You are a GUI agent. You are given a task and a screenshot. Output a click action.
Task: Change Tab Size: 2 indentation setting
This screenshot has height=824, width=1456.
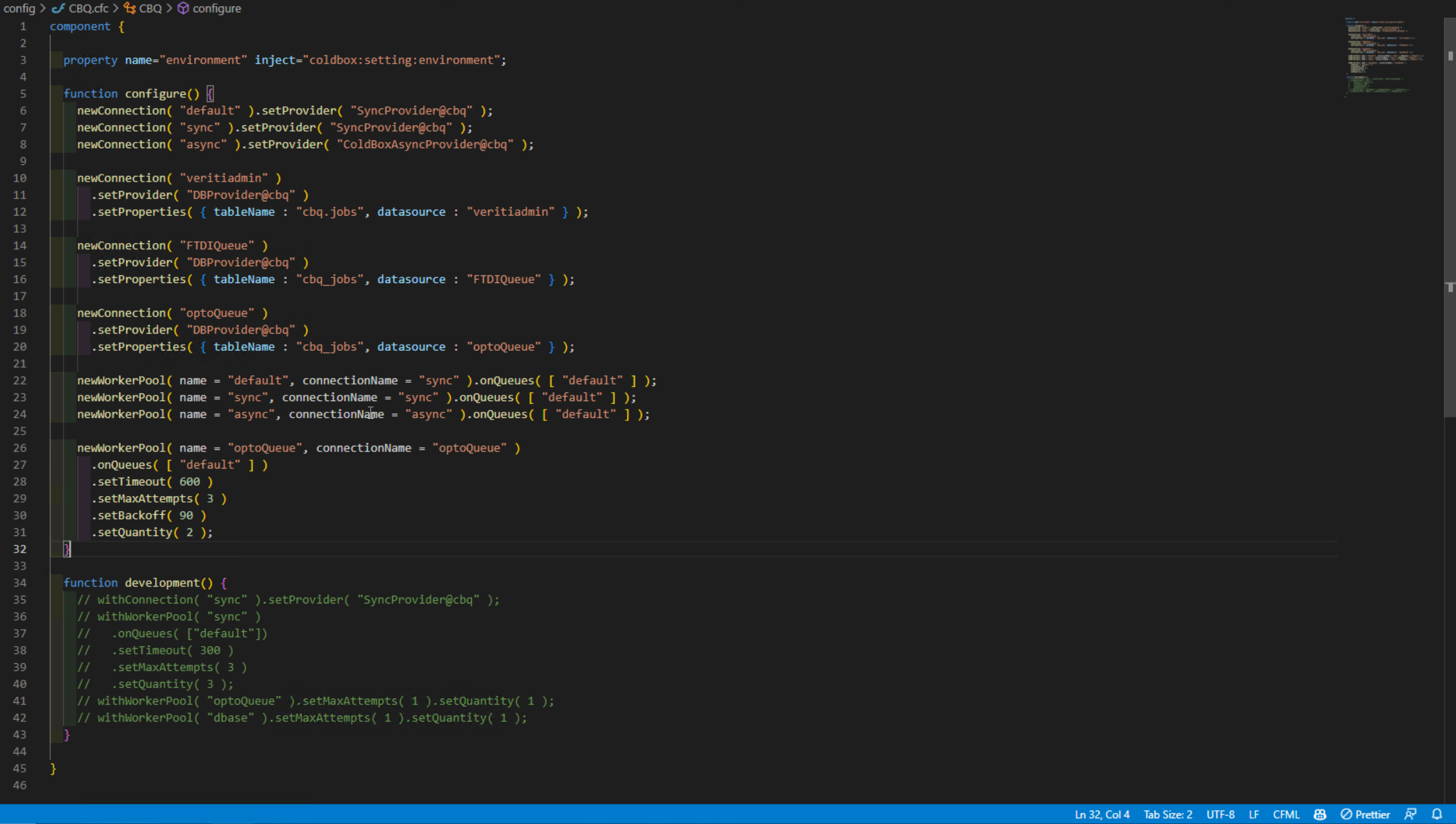coord(1168,814)
